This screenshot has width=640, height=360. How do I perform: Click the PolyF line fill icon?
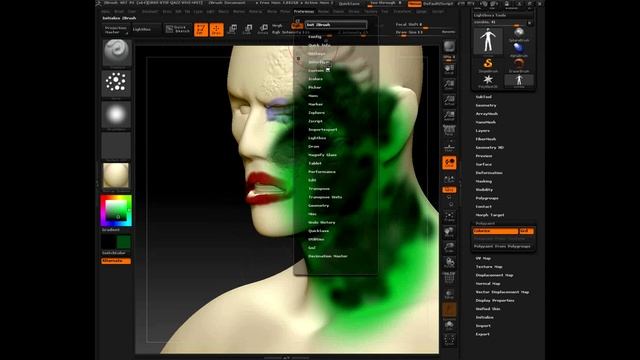click(449, 278)
